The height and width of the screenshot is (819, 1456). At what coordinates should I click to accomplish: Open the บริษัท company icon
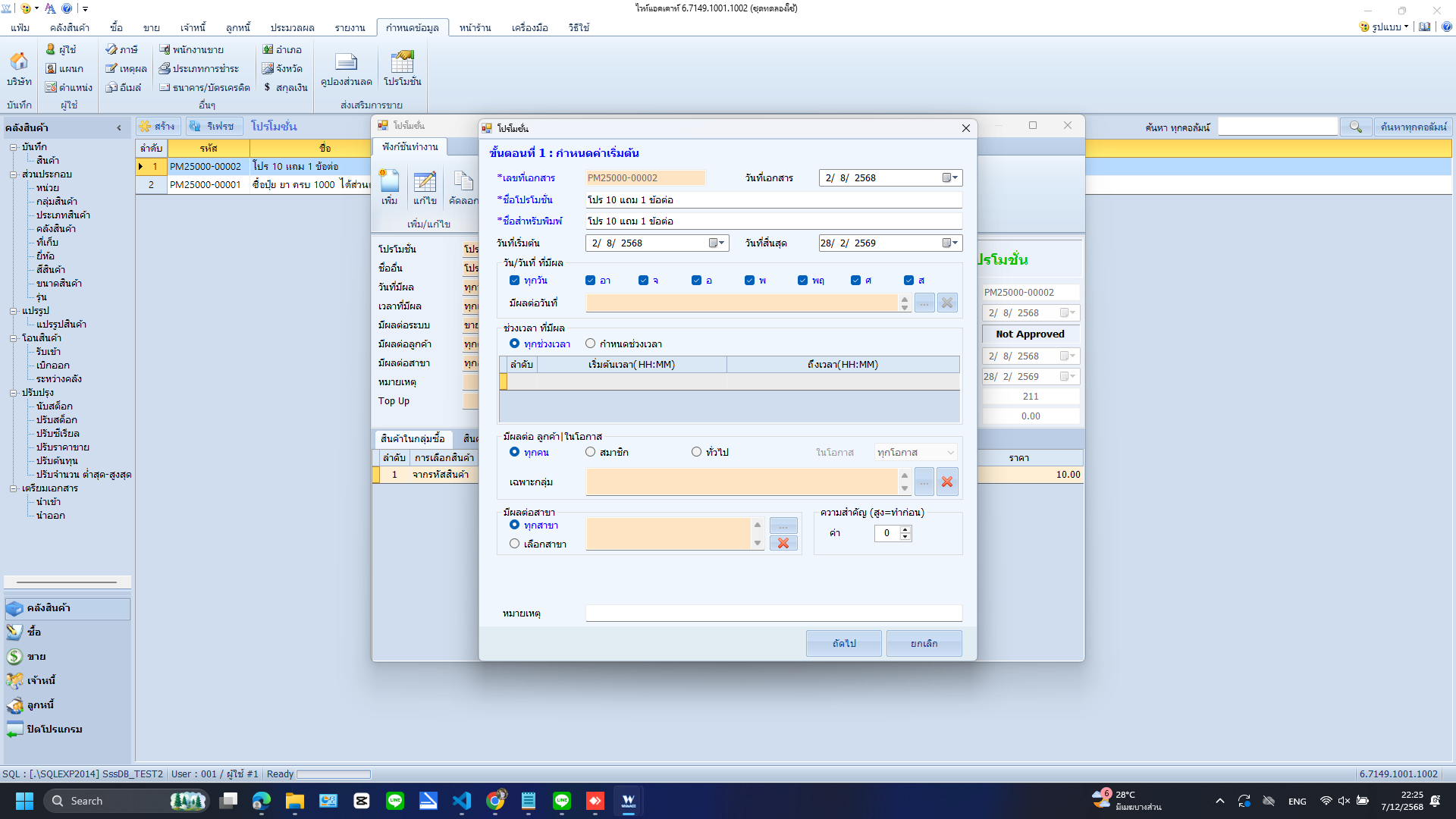click(19, 62)
